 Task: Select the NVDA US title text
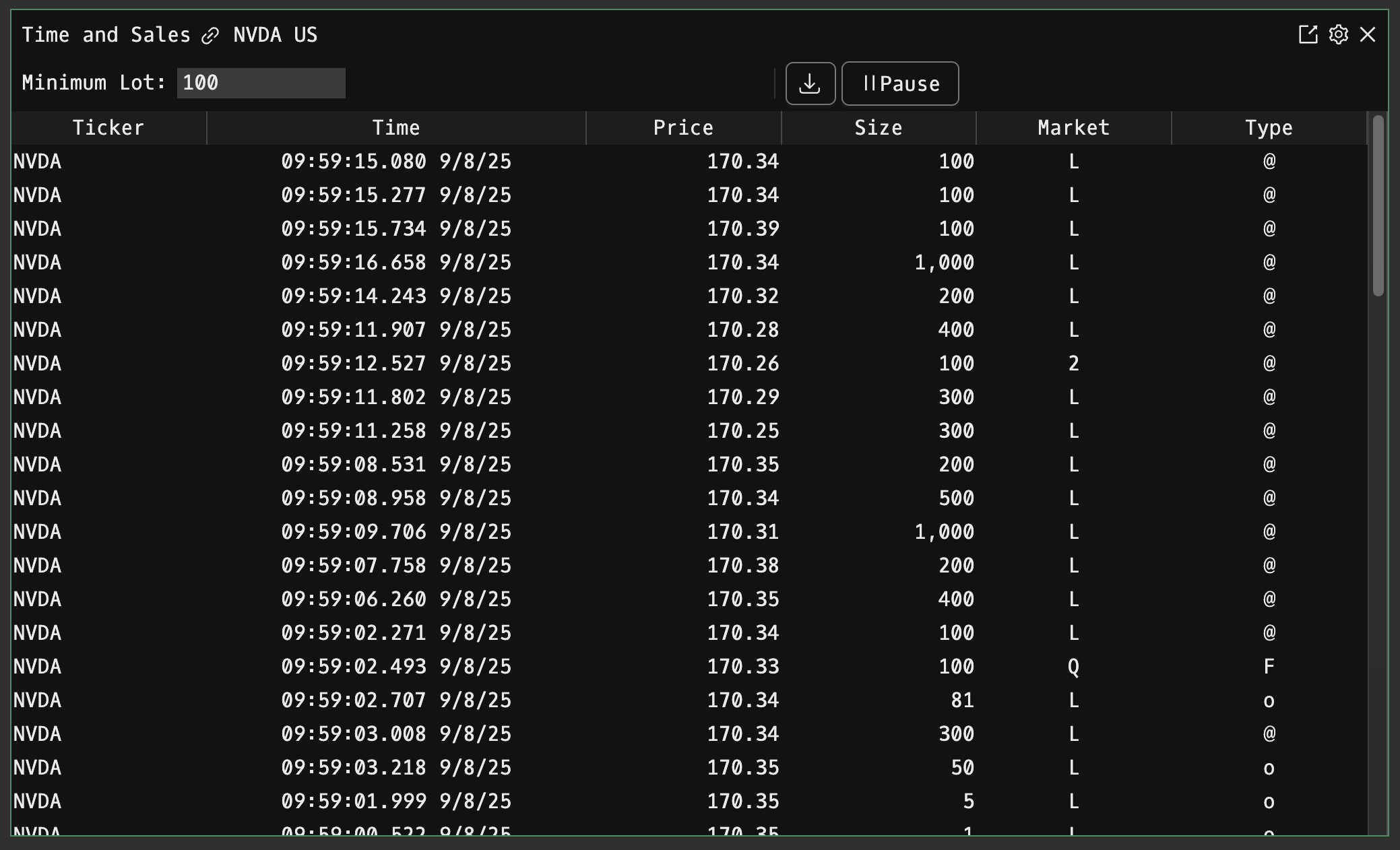click(275, 35)
